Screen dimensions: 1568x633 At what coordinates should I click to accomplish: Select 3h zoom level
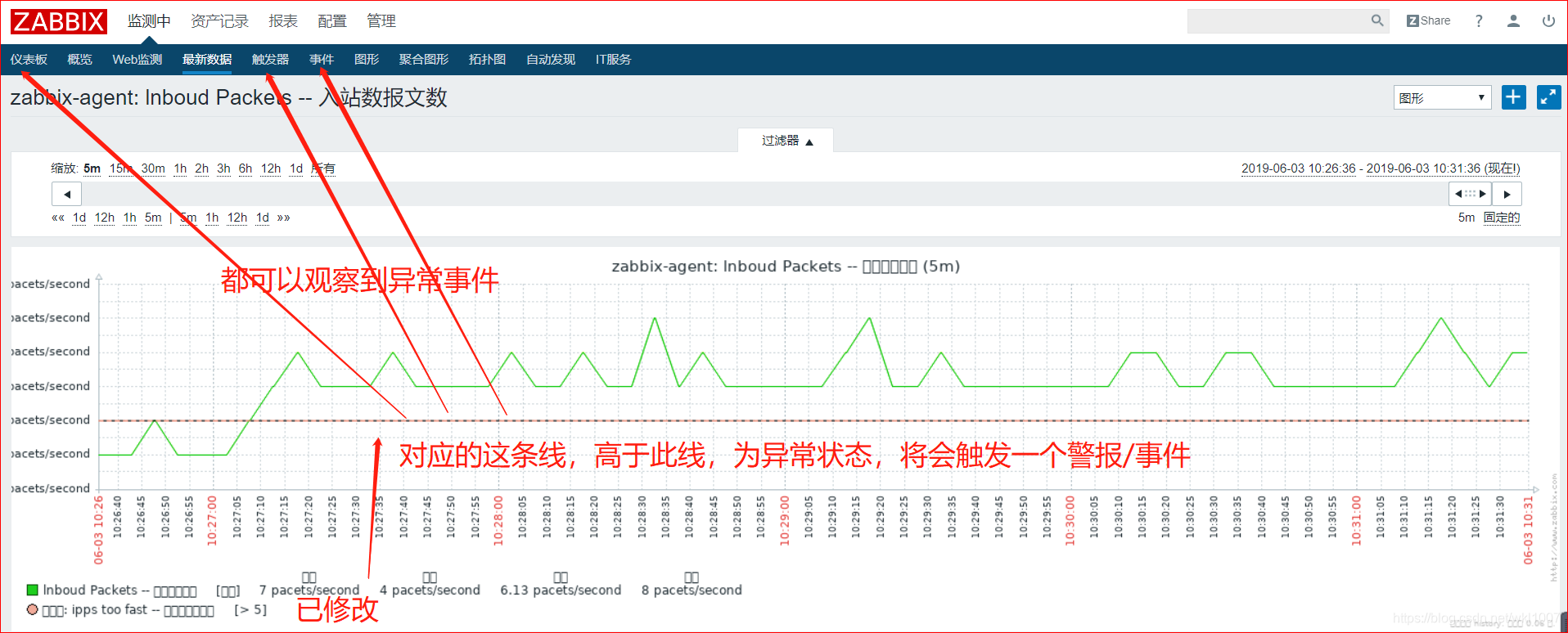click(223, 168)
